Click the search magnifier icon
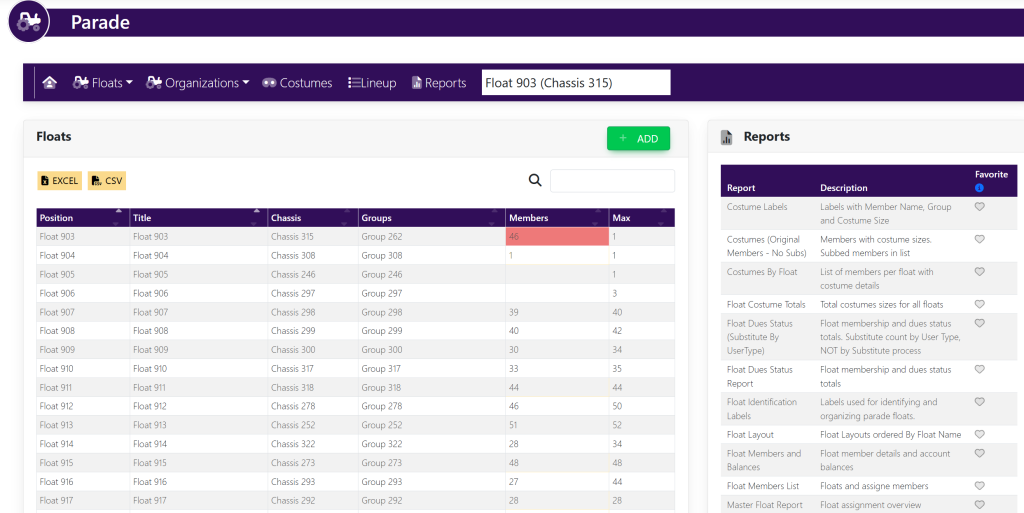Screen dimensions: 1024x513 pos(535,180)
